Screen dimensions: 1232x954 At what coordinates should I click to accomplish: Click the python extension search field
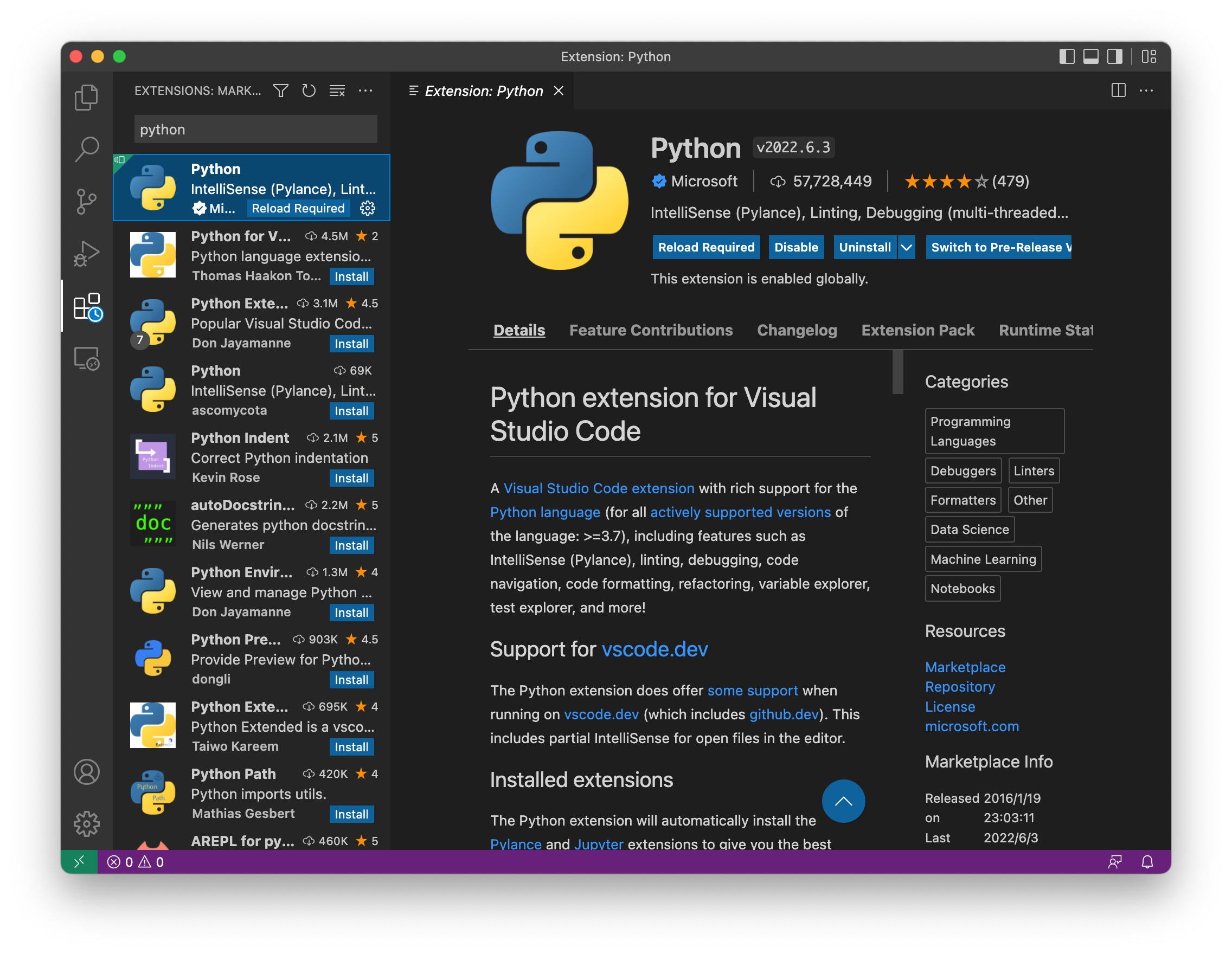coord(255,129)
